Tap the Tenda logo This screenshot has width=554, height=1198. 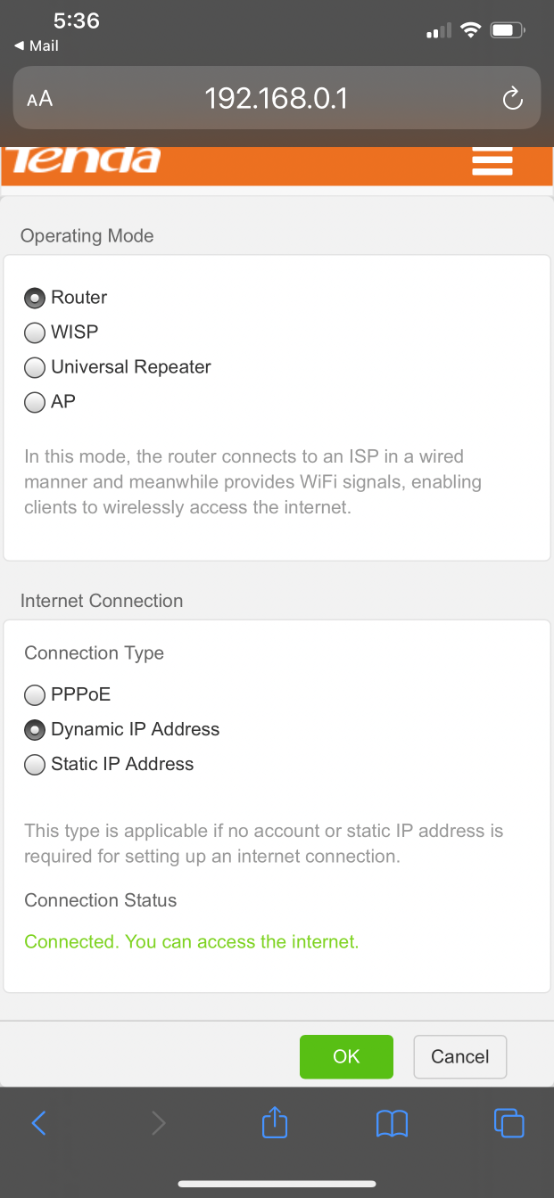[83, 160]
